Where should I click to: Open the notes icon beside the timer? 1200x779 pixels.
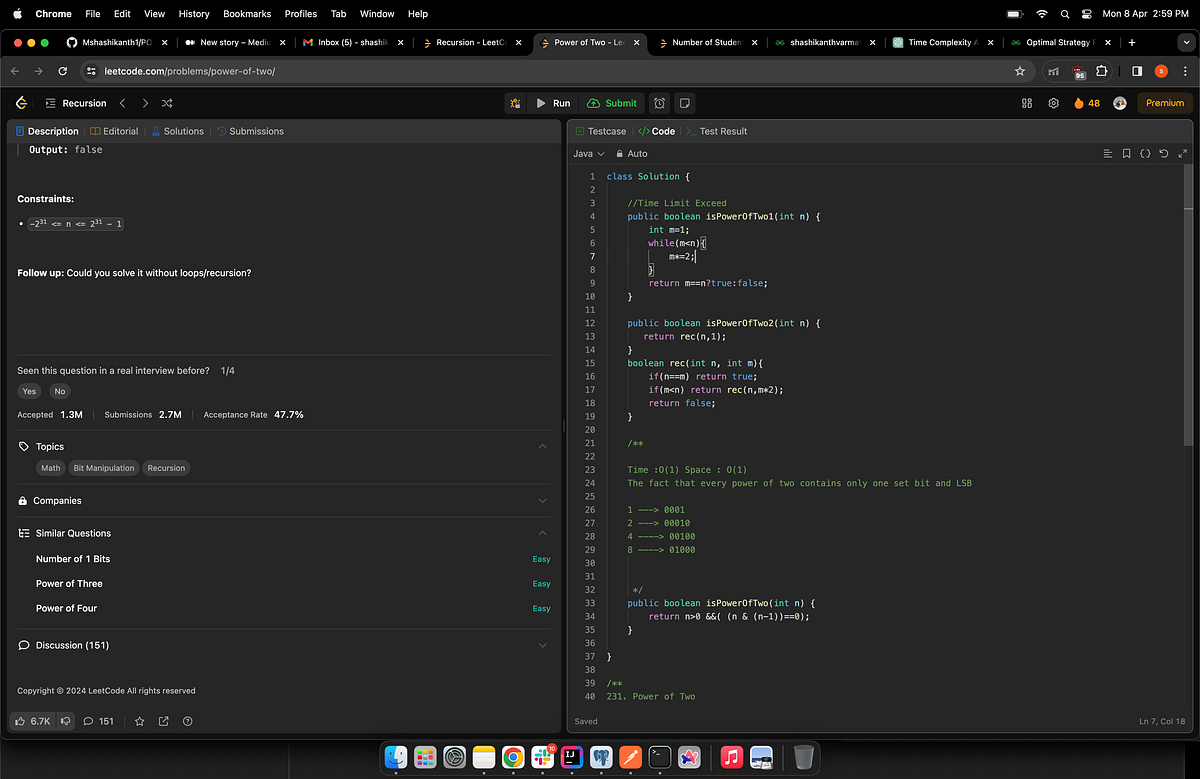pyautogui.click(x=685, y=103)
